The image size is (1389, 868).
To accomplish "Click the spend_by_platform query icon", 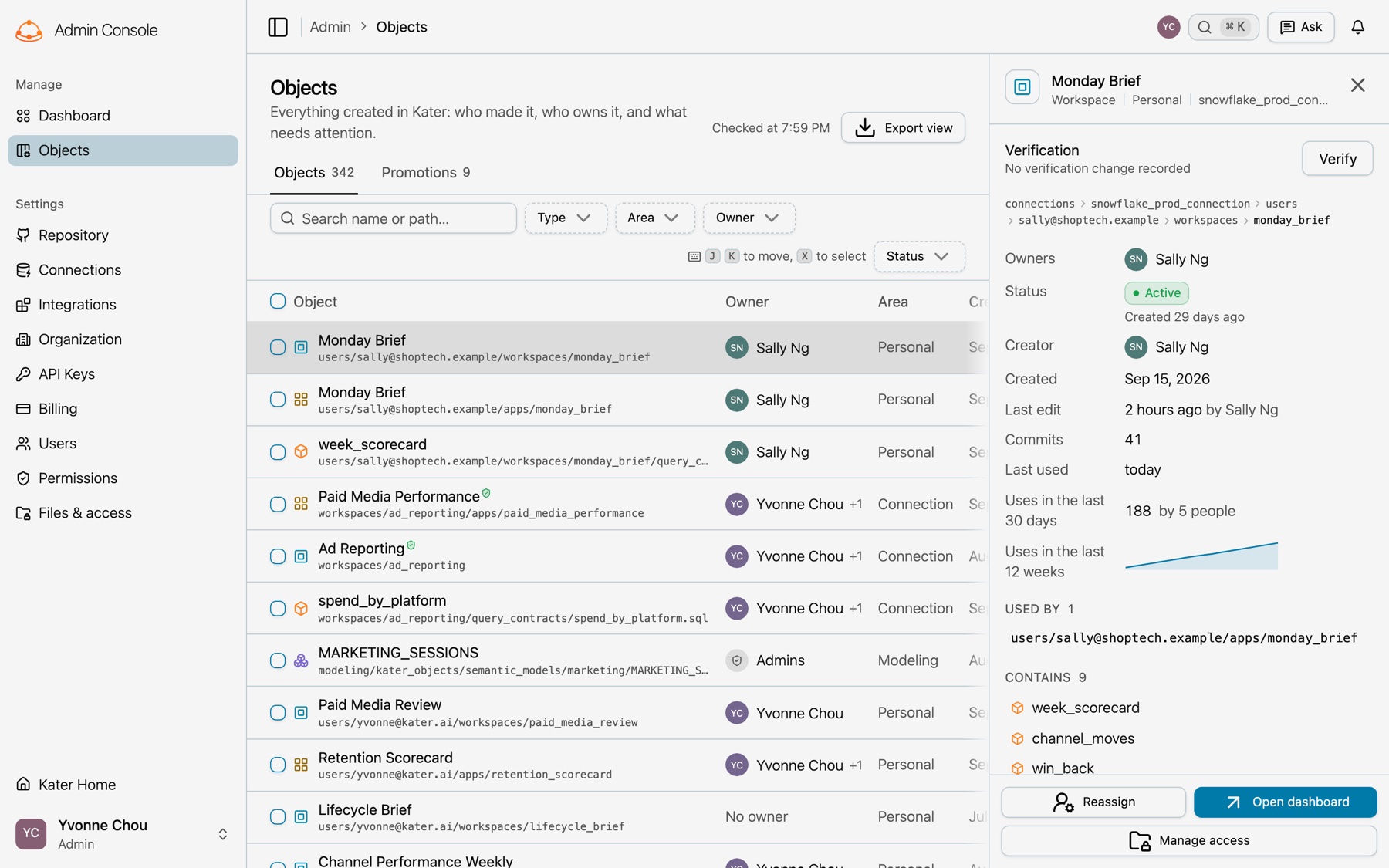I will (301, 609).
